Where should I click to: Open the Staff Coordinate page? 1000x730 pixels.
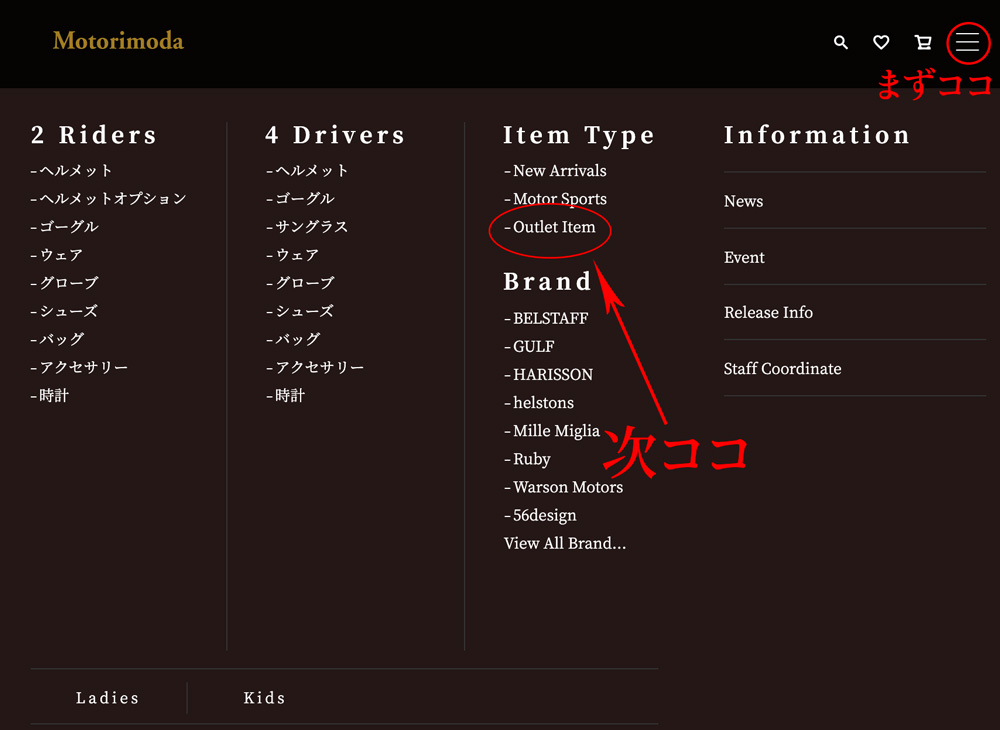[782, 369]
